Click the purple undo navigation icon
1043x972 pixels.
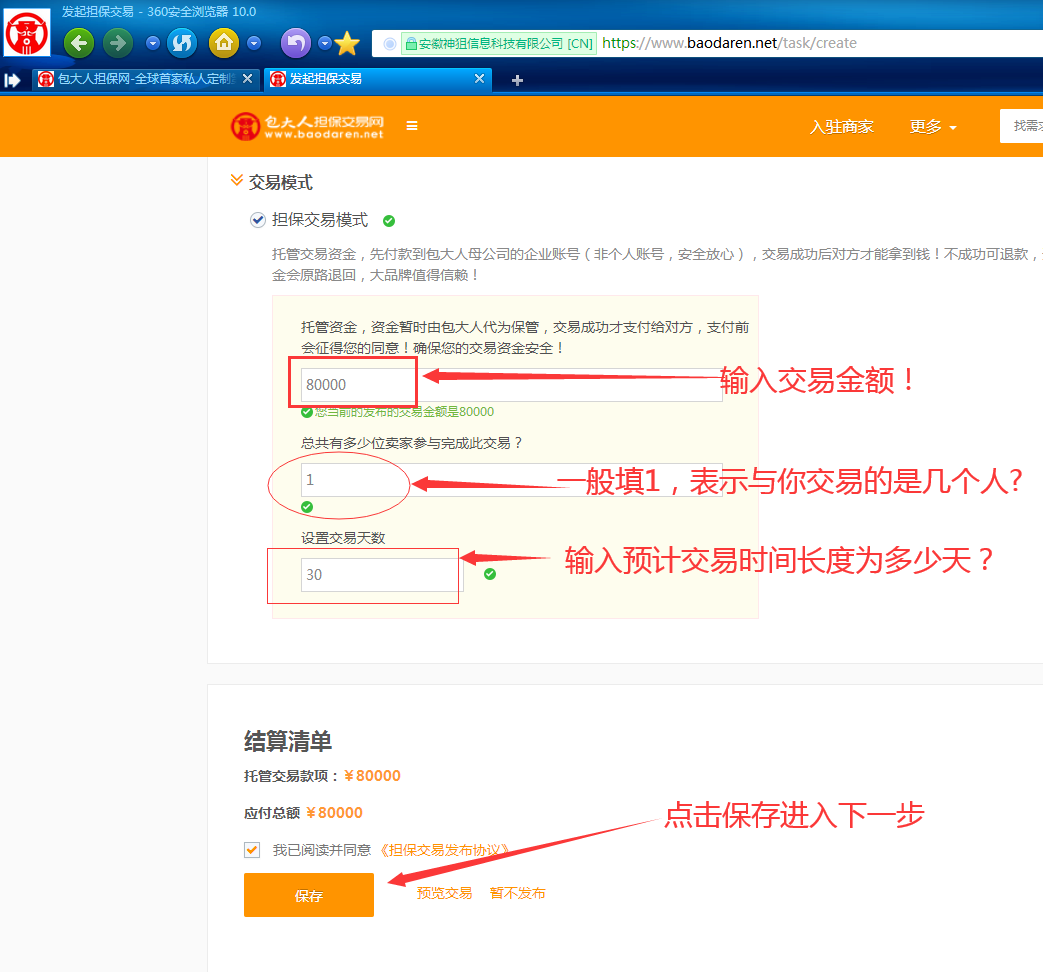coord(296,44)
